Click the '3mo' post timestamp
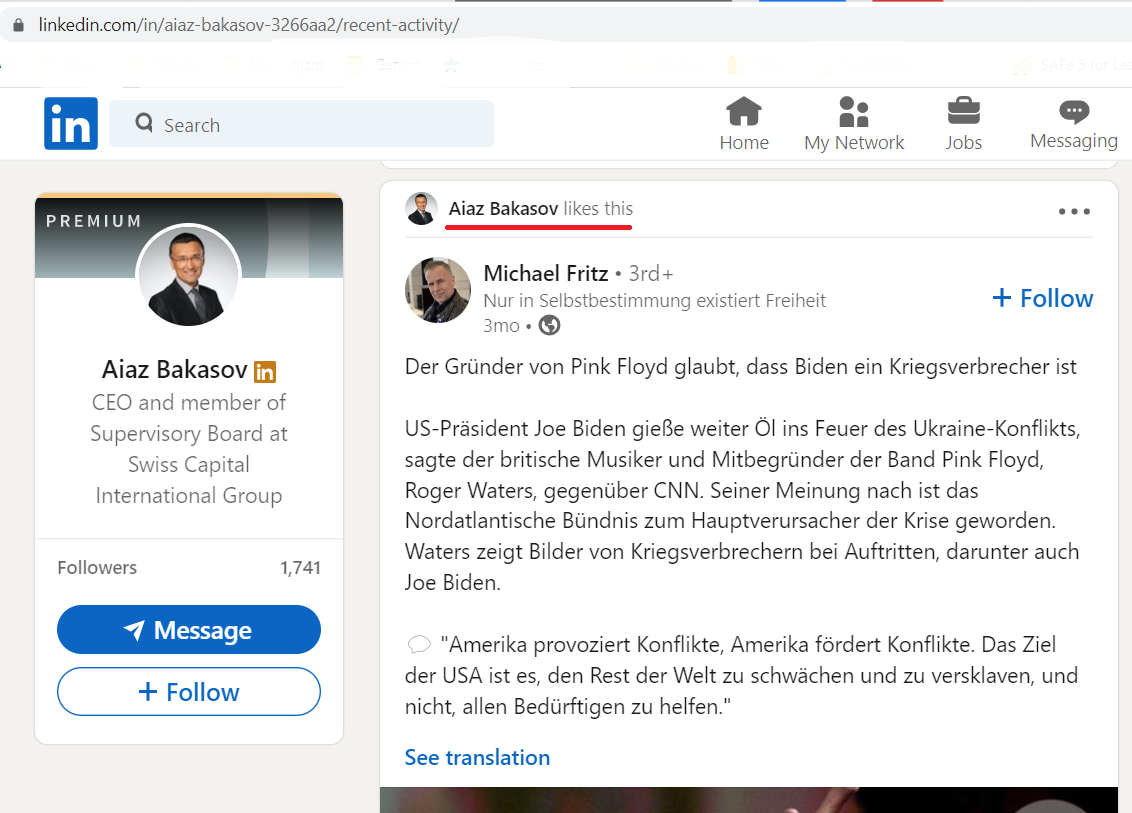The height and width of the screenshot is (813, 1132). coord(501,326)
